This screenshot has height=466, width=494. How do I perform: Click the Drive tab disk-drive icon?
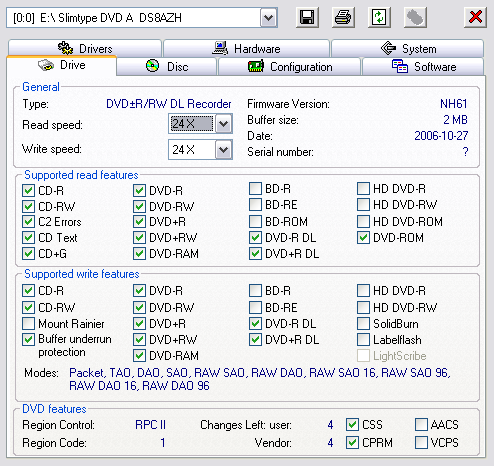coord(46,65)
